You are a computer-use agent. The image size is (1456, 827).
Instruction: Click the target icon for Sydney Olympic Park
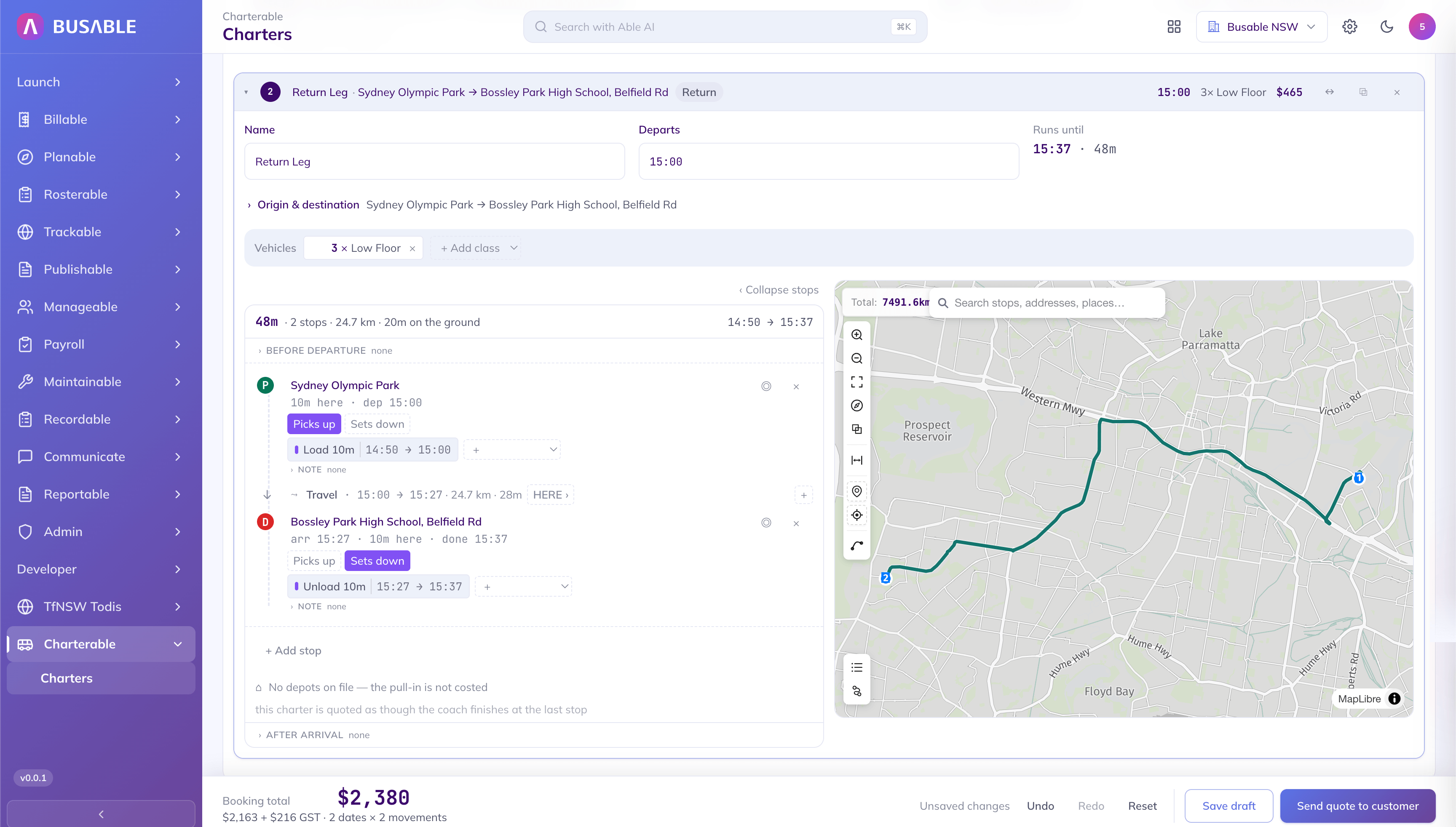point(766,386)
